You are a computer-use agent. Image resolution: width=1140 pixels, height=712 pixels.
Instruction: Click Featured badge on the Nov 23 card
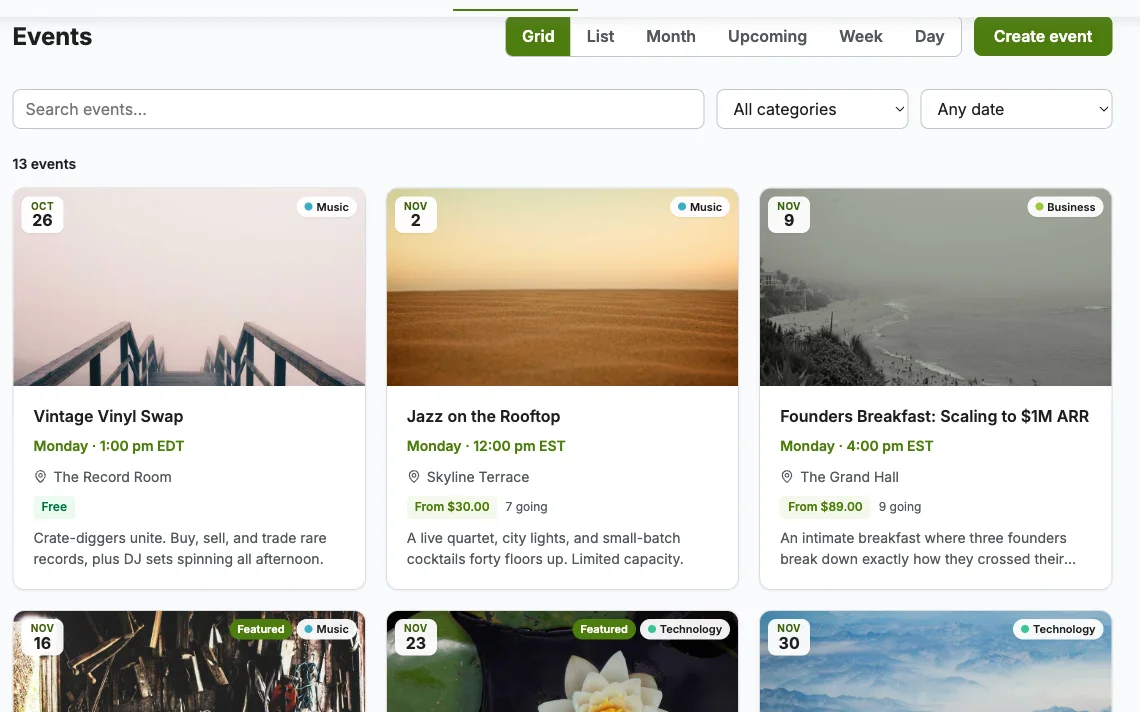[x=603, y=629]
